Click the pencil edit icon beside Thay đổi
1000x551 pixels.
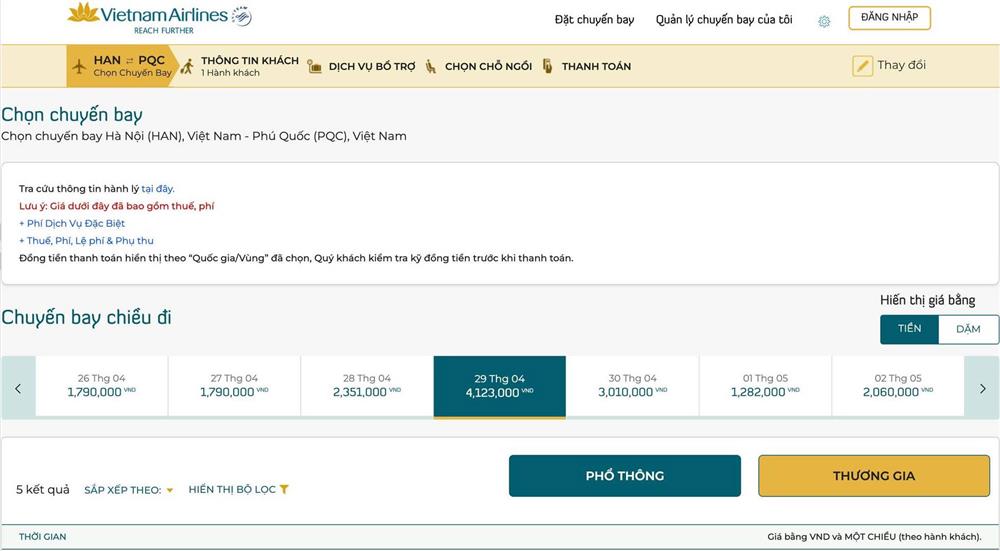(x=862, y=66)
